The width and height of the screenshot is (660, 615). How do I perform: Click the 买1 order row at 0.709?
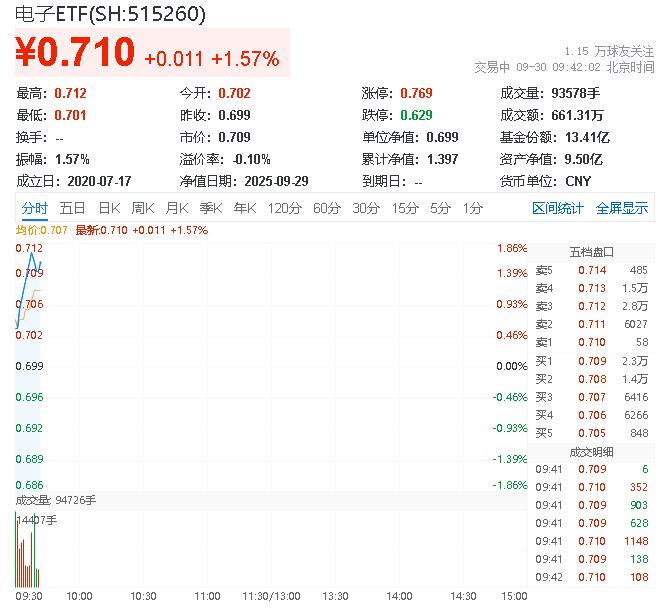point(591,361)
